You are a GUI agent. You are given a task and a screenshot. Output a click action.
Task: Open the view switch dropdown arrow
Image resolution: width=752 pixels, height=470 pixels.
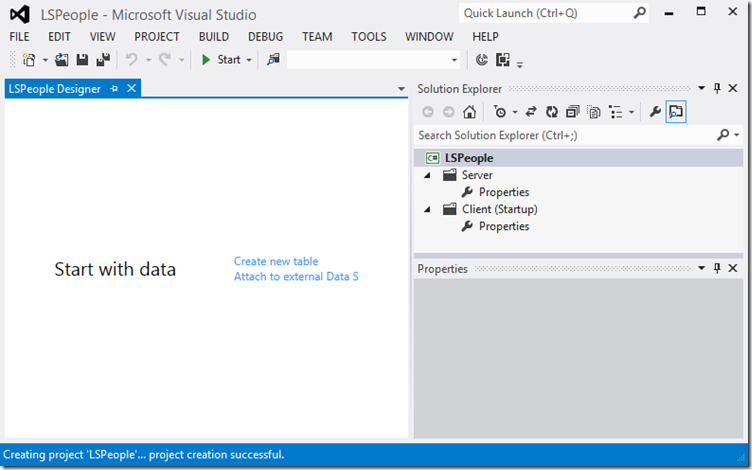tap(631, 113)
